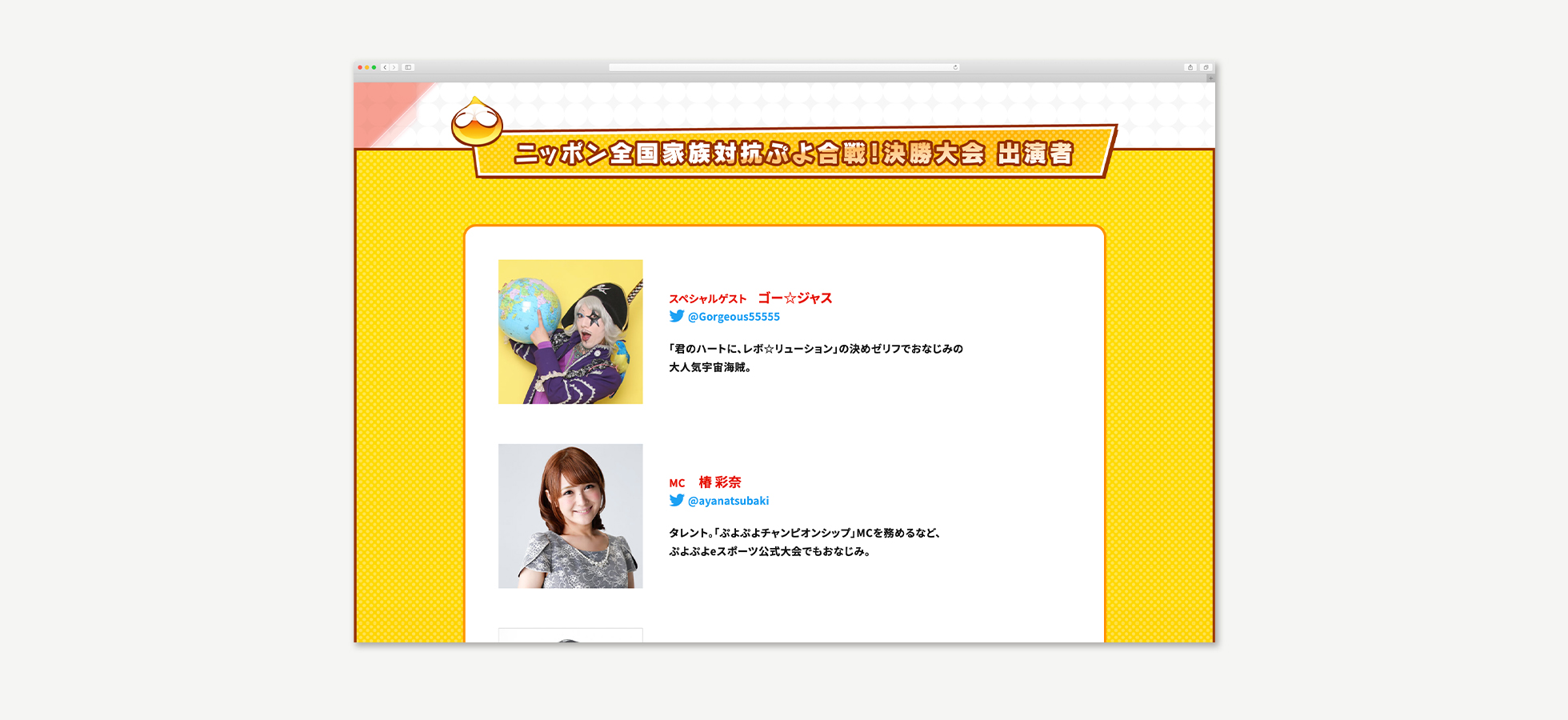Maximize the window with the green button
Image resolution: width=1568 pixels, height=720 pixels.
pos(374,67)
